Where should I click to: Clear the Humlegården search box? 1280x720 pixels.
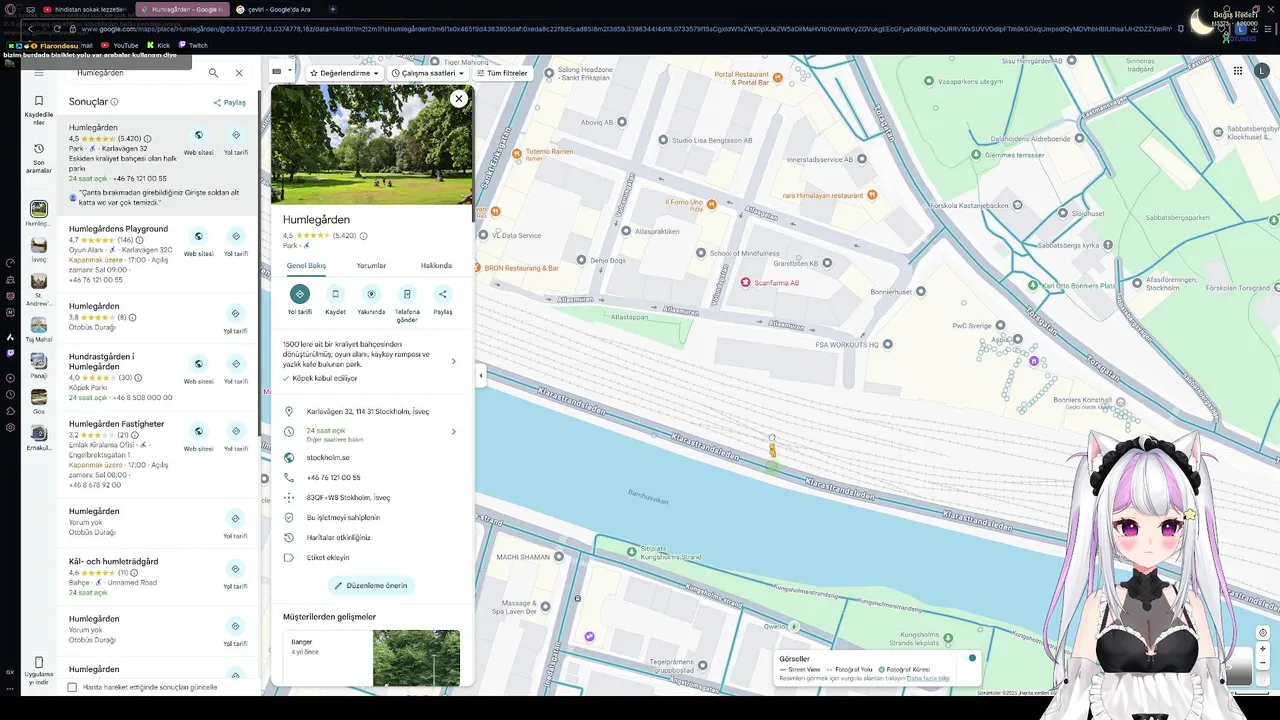(x=239, y=73)
